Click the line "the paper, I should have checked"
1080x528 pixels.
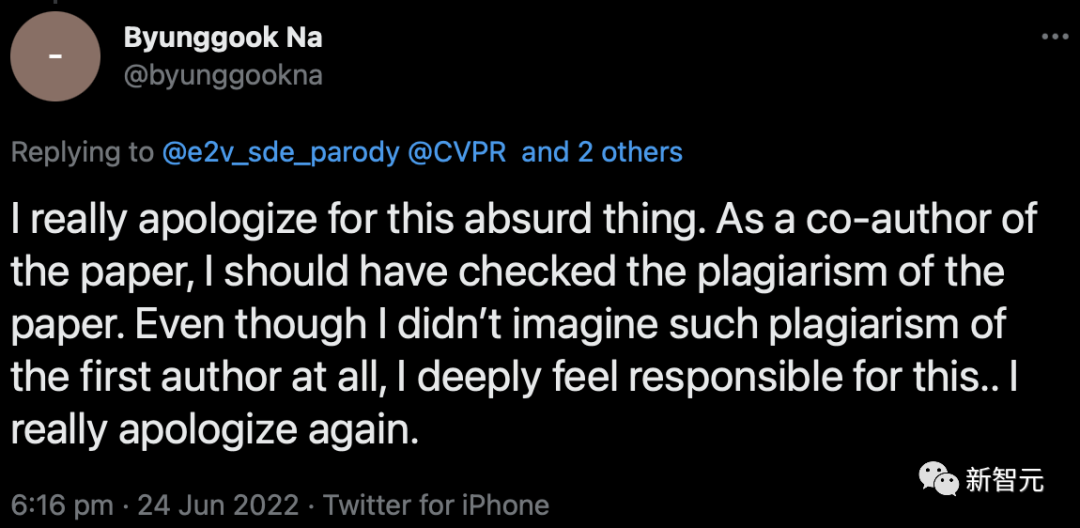click(507, 271)
